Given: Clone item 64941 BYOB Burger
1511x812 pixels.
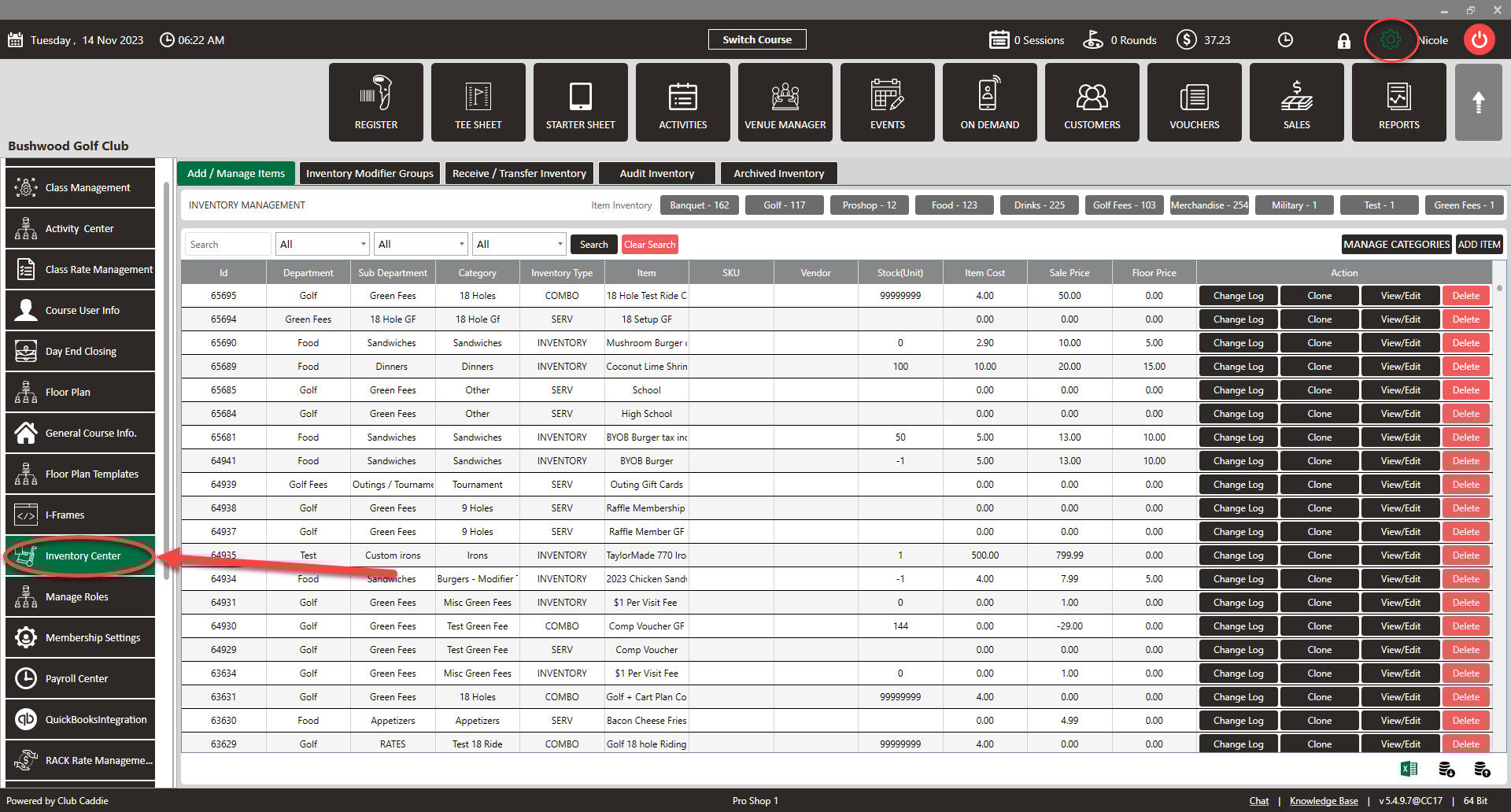Looking at the screenshot, I should [1319, 461].
